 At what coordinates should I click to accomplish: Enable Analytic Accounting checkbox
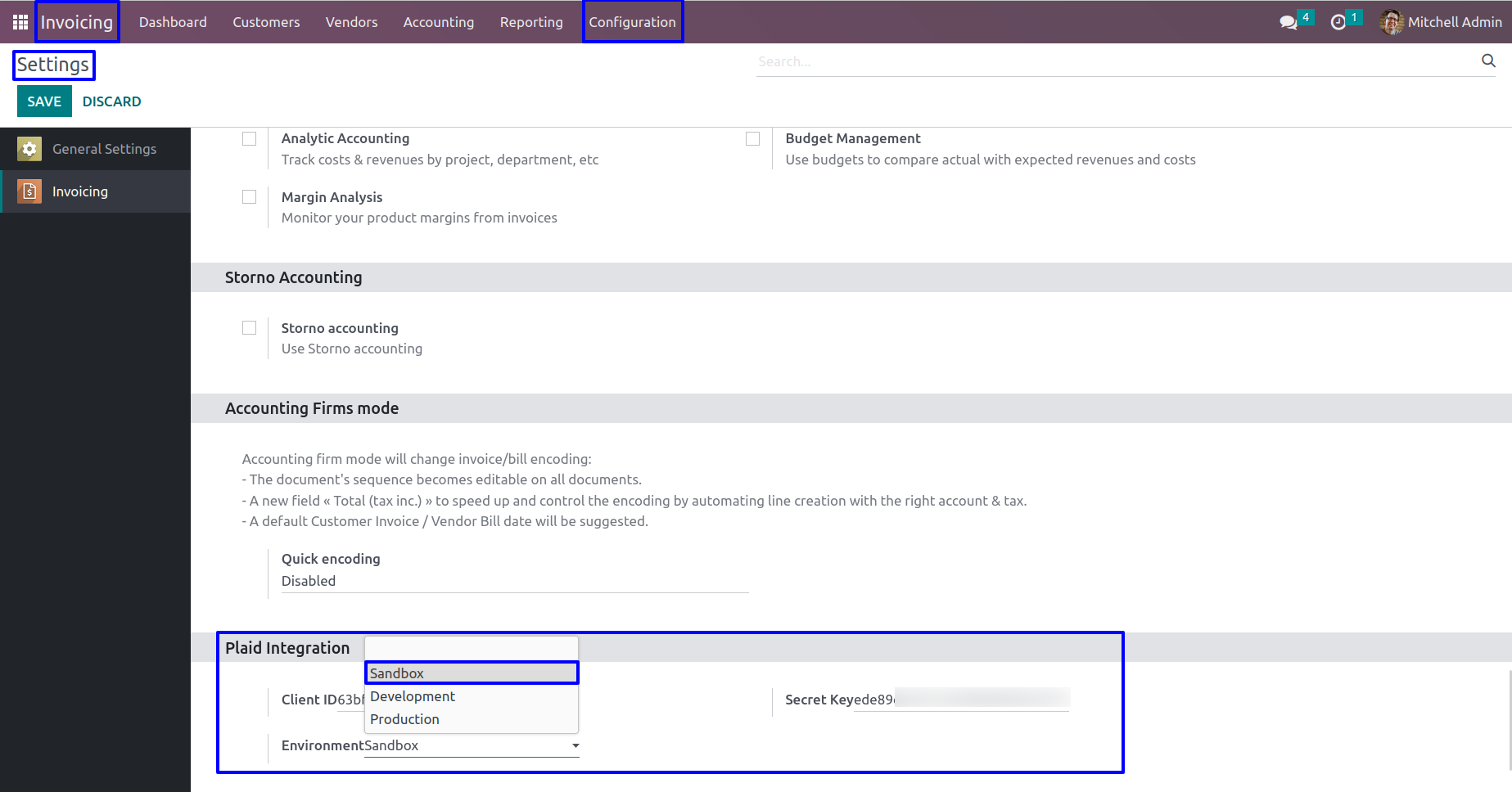(x=250, y=139)
